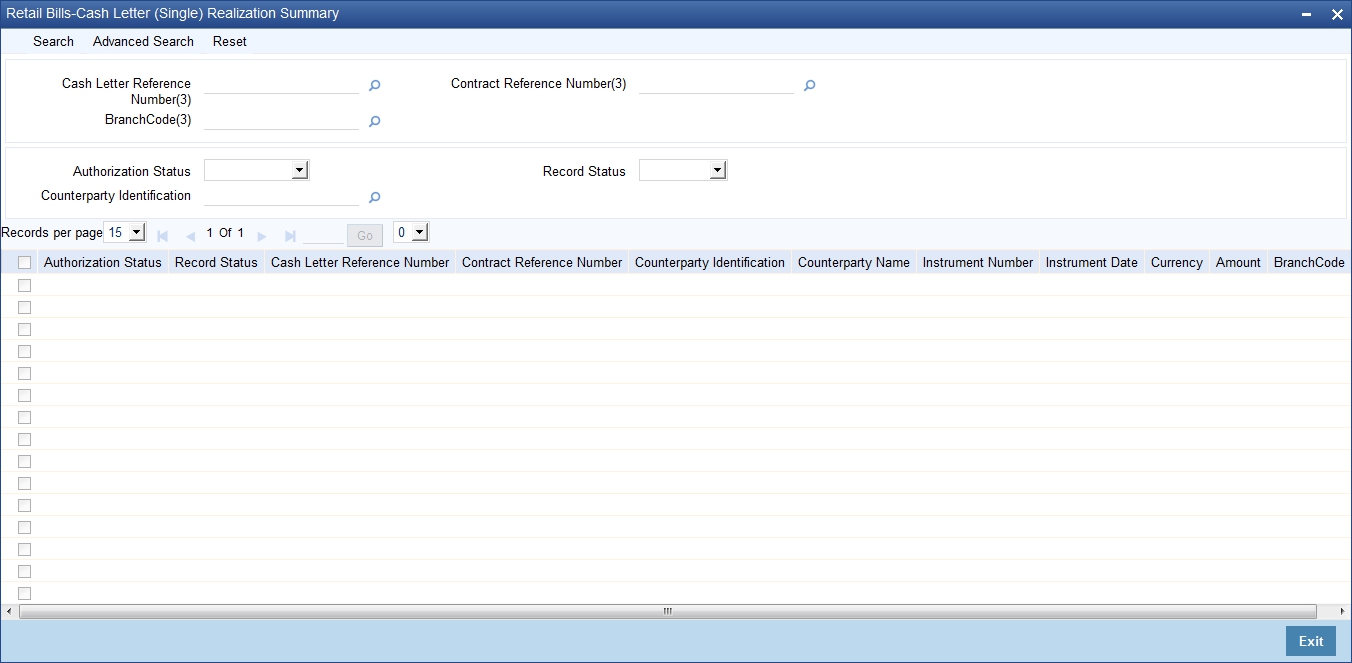Click the Counterparty Identification input field
This screenshot has width=1352, height=663.
pyautogui.click(x=281, y=197)
